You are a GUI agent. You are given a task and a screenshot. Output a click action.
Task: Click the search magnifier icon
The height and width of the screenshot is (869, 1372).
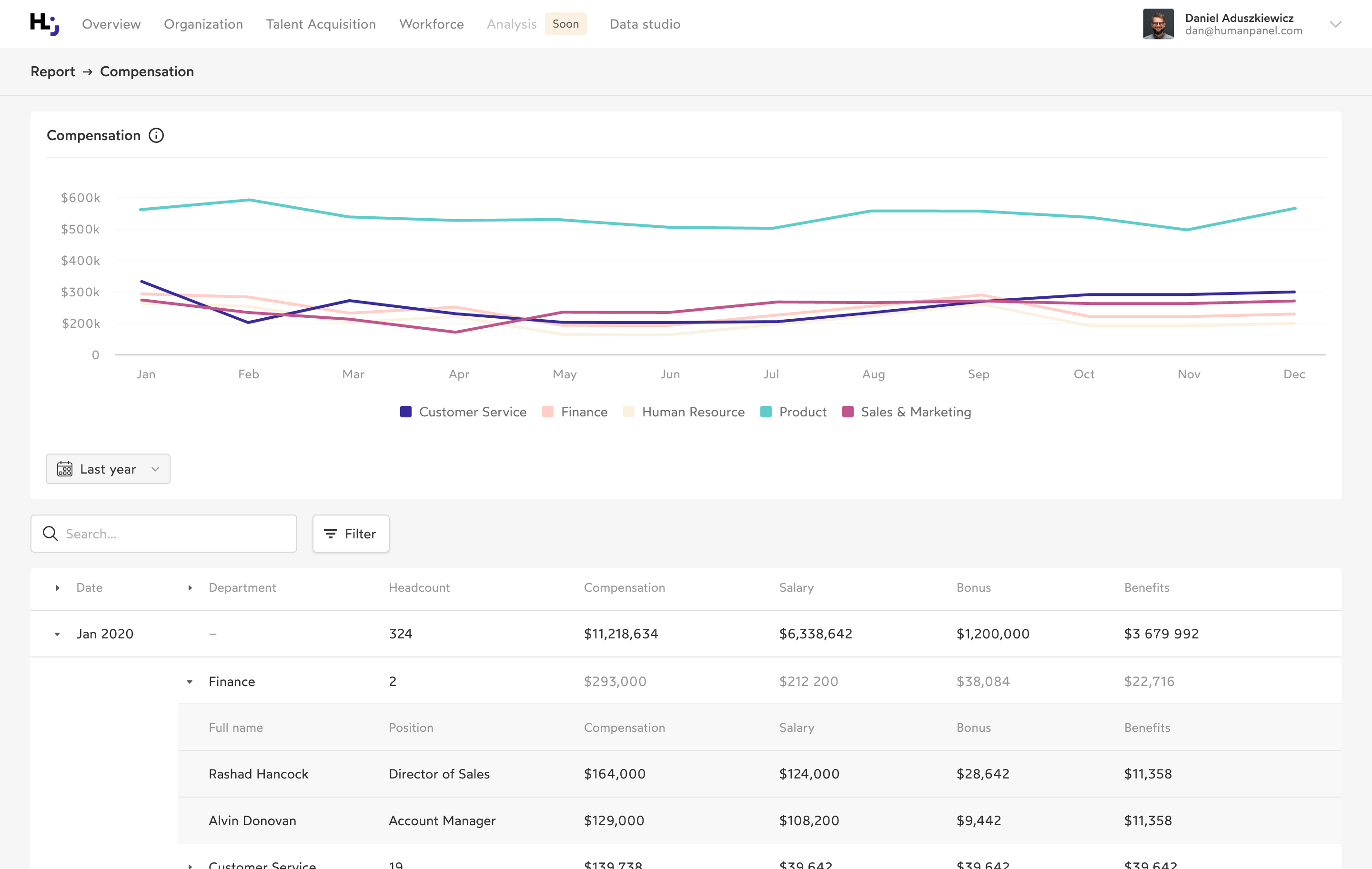click(50, 534)
